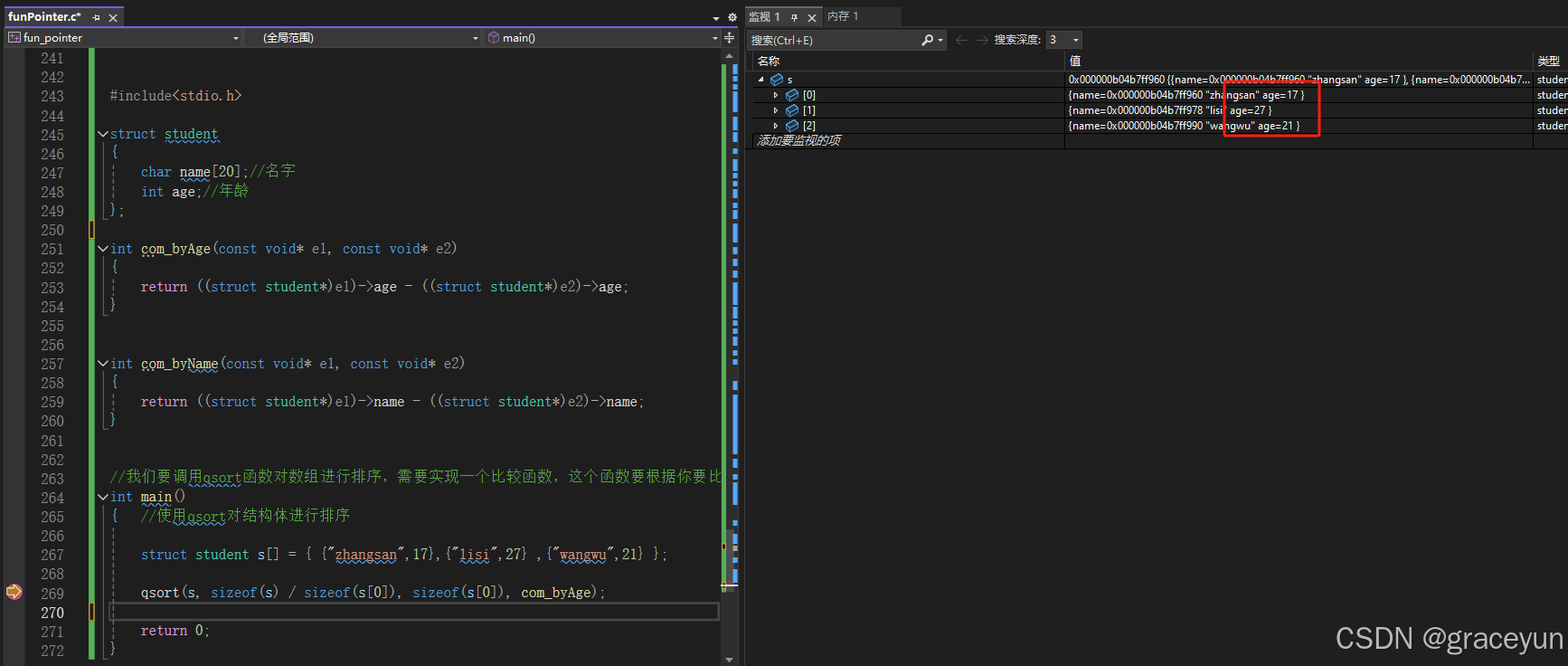The image size is (1568, 666).
Task: Close the funPointer.c tab
Action: (113, 17)
